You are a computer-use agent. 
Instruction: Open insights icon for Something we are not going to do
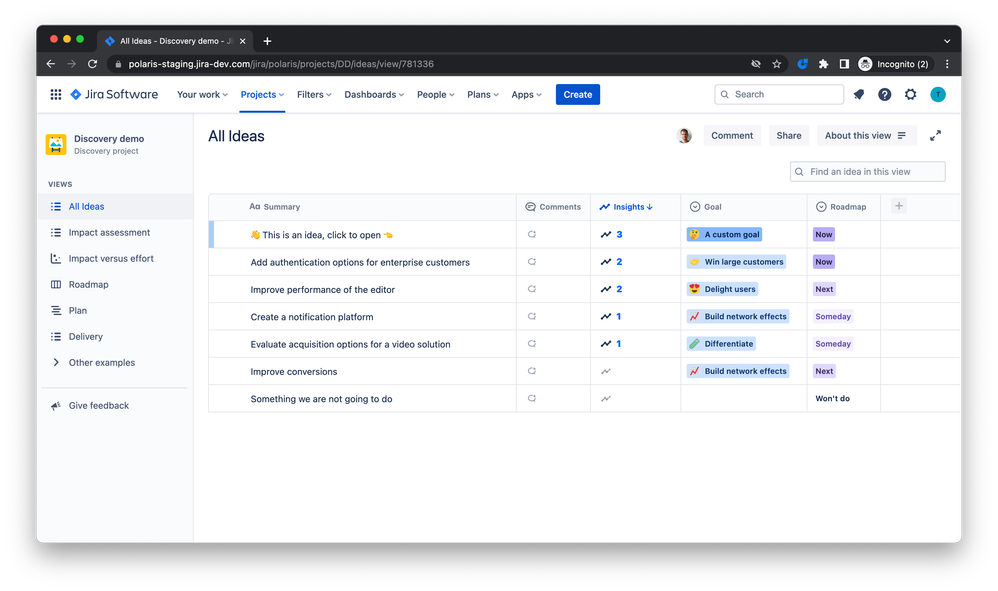point(606,399)
